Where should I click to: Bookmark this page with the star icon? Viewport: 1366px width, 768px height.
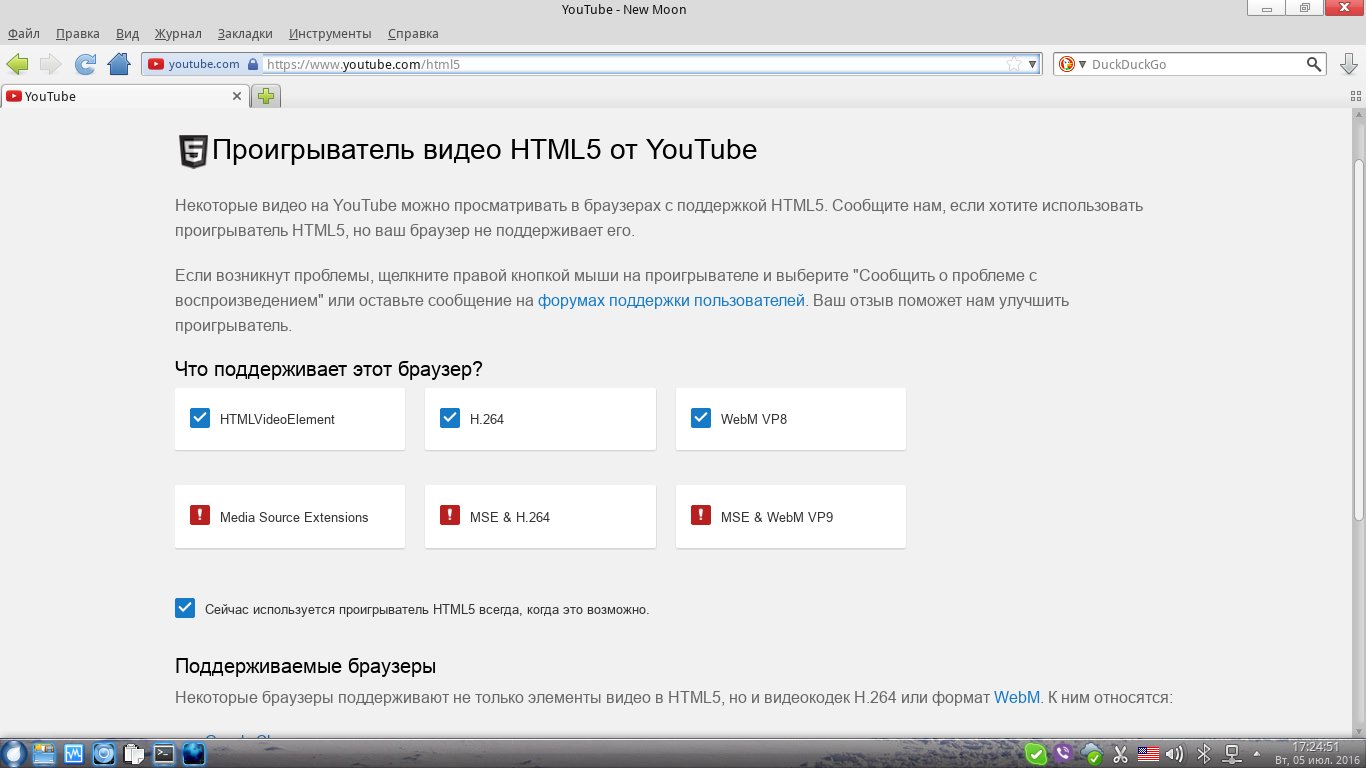pyautogui.click(x=1014, y=64)
